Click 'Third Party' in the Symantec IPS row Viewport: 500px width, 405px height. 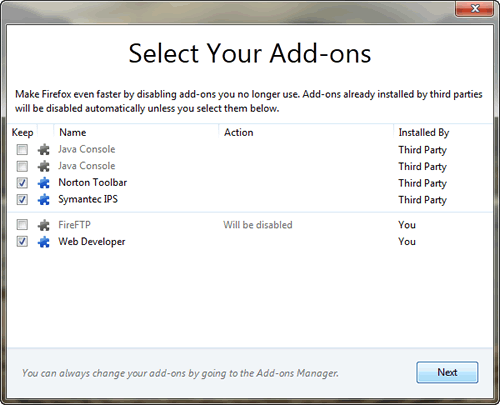(x=422, y=200)
